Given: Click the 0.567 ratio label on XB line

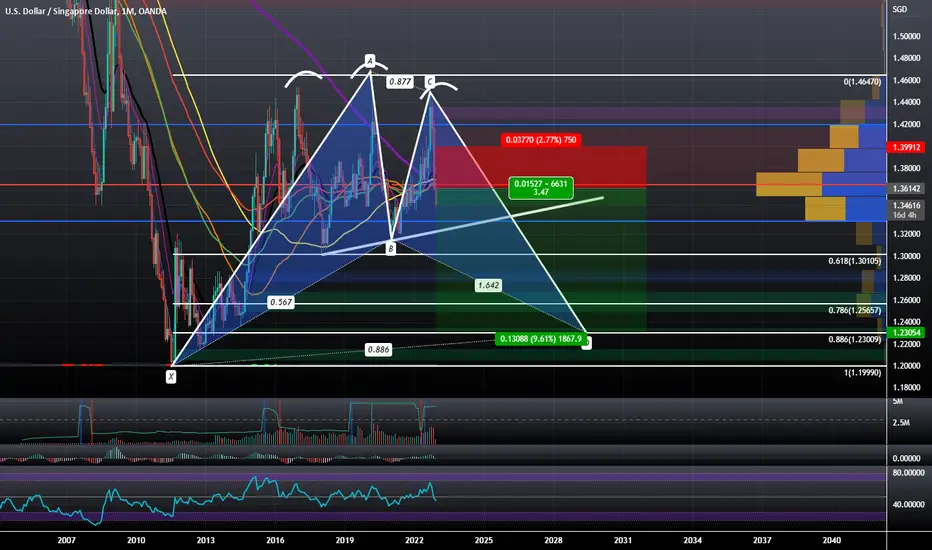Looking at the screenshot, I should [281, 302].
